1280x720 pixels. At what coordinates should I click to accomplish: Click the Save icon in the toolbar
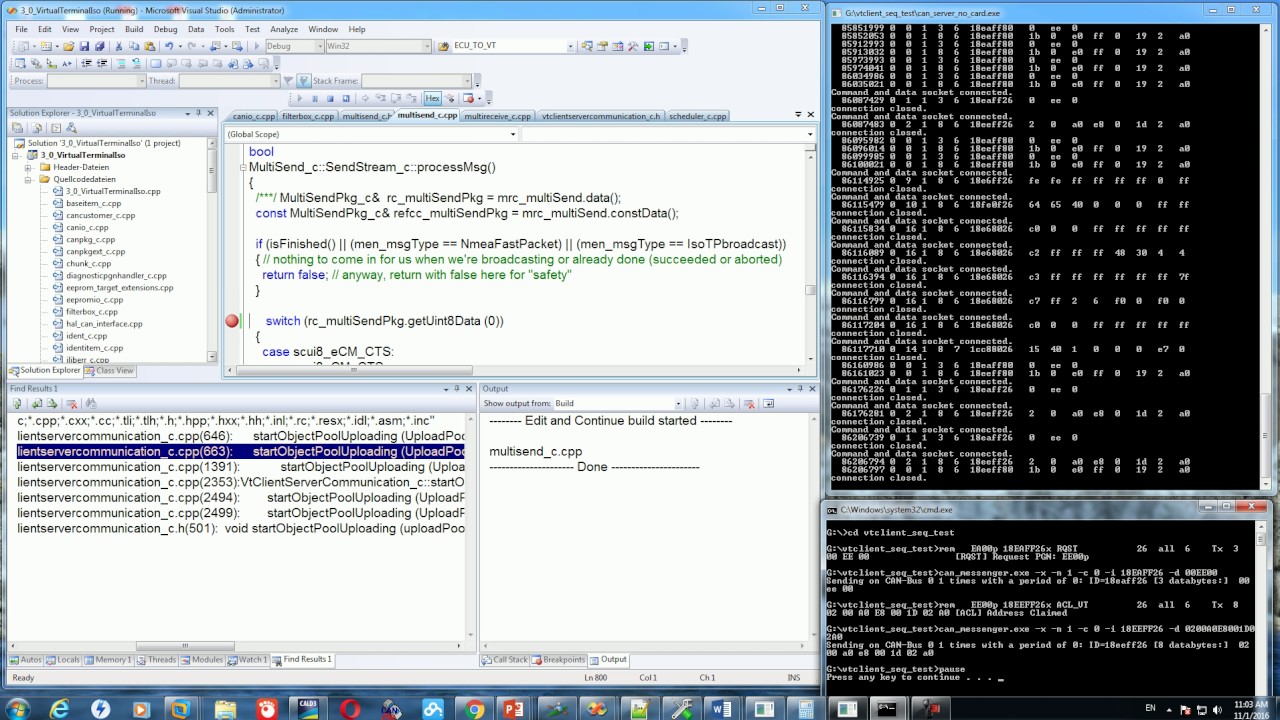[x=84, y=46]
